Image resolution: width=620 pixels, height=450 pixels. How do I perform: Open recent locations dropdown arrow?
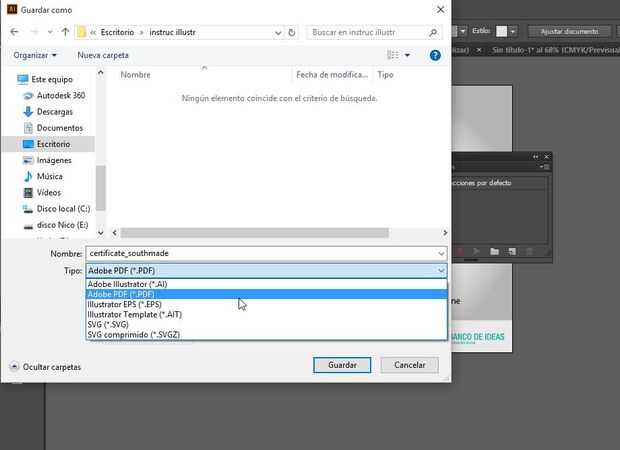point(50,32)
